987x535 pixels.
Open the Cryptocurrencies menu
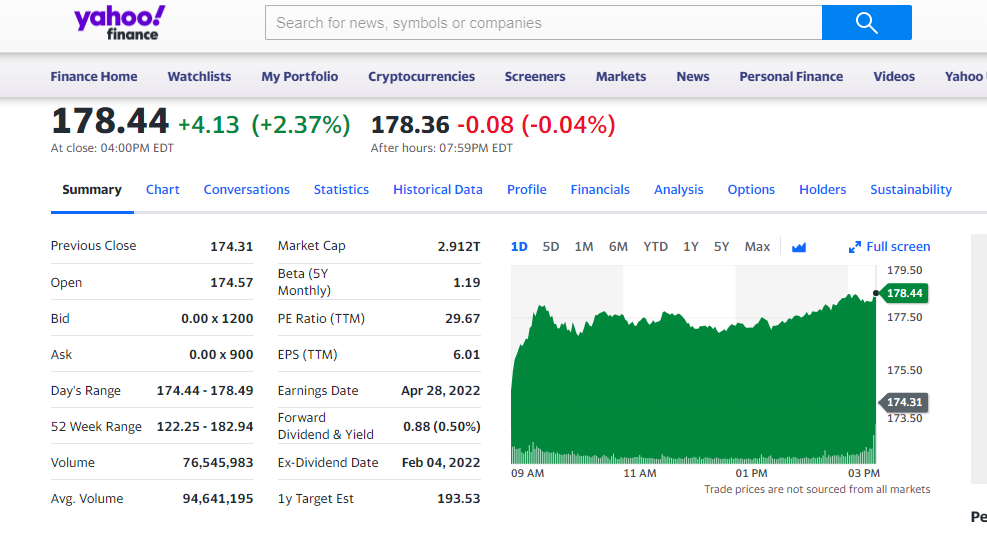pyautogui.click(x=421, y=77)
